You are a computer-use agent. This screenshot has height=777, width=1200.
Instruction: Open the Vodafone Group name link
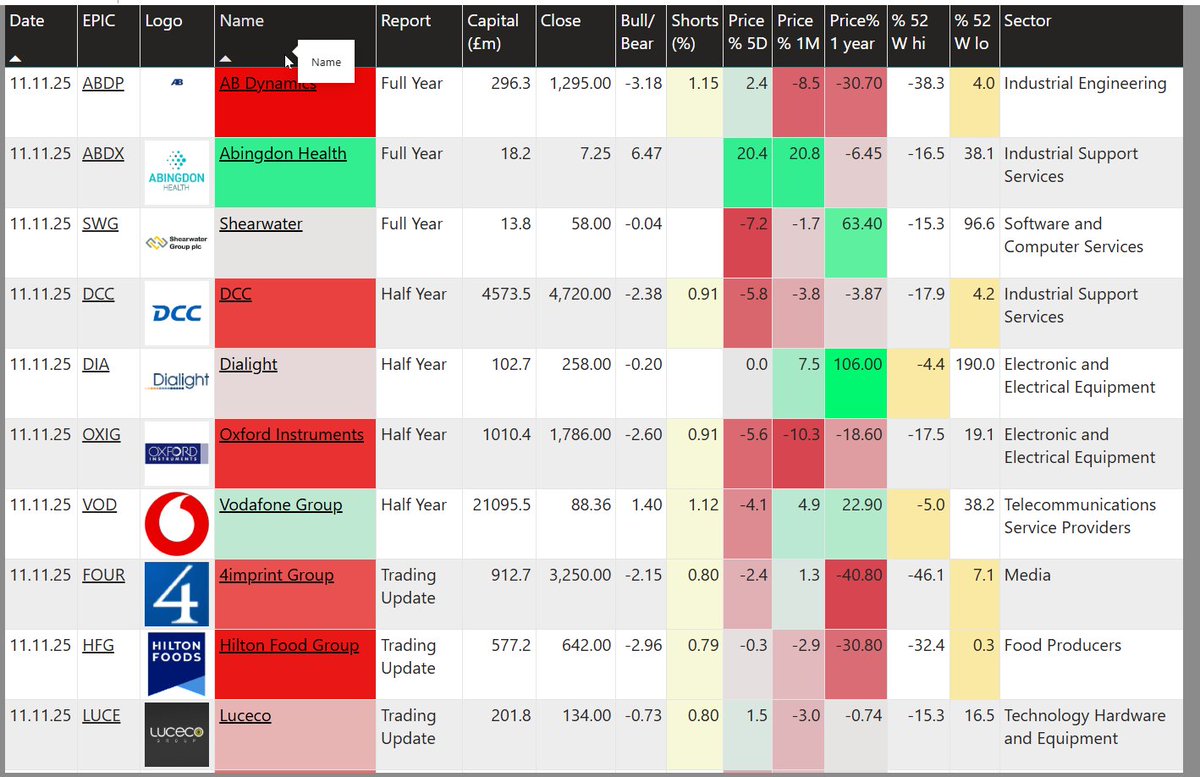pyautogui.click(x=281, y=505)
